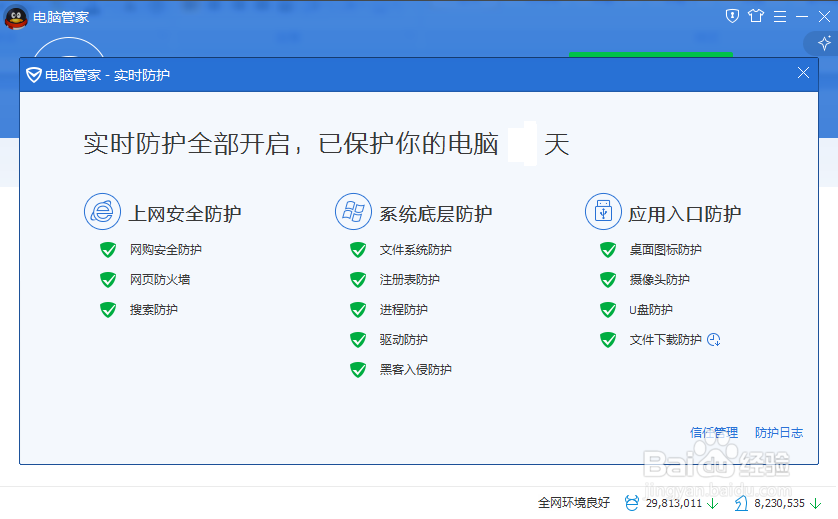The image size is (838, 519).
Task: Toggle the 驱动防护 green shield
Action: tap(358, 339)
